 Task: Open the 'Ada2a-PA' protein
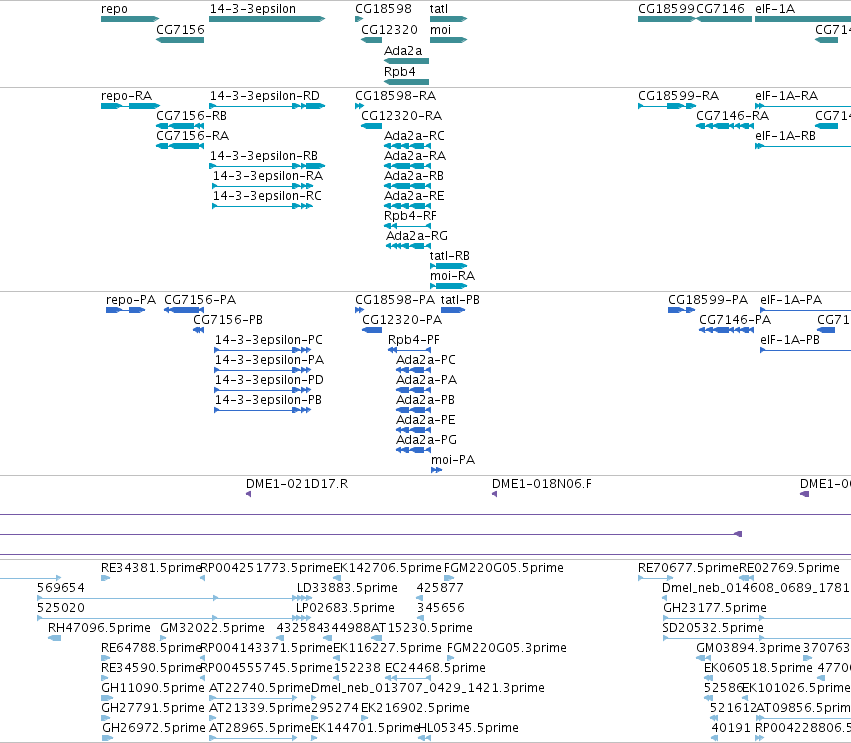427,380
